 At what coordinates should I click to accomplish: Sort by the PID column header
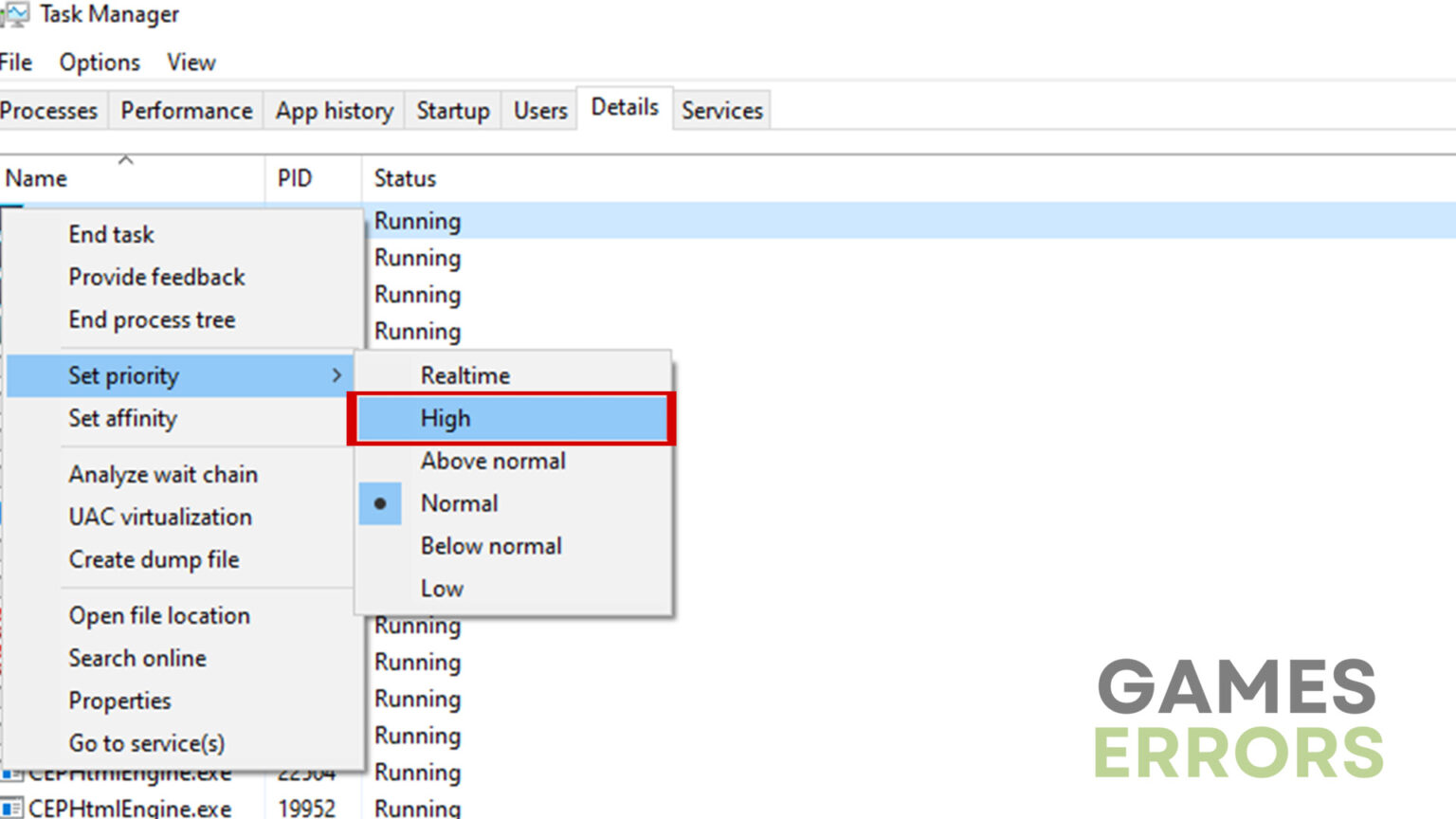click(295, 178)
